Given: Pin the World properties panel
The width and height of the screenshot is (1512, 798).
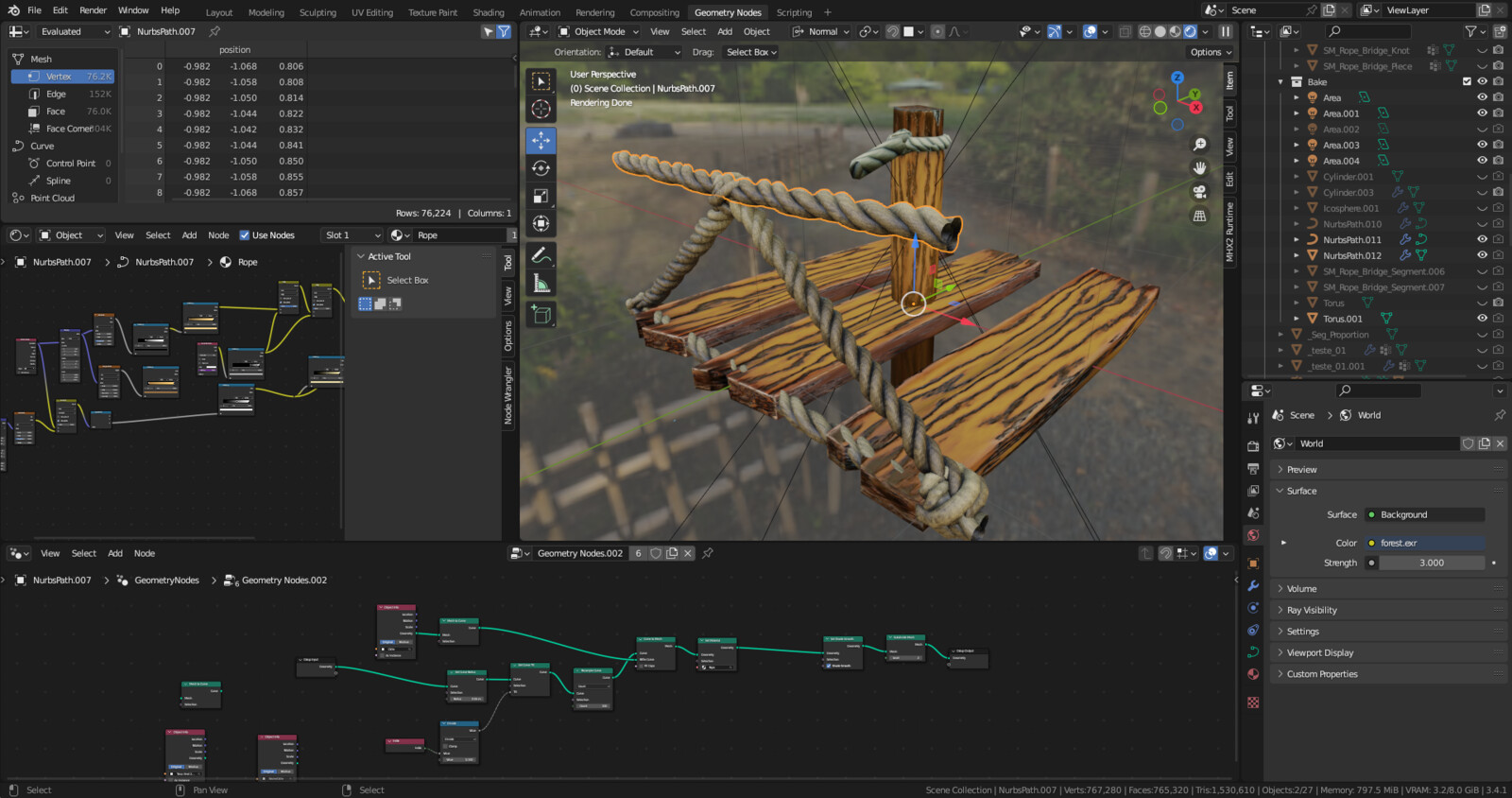Looking at the screenshot, I should pyautogui.click(x=1500, y=415).
